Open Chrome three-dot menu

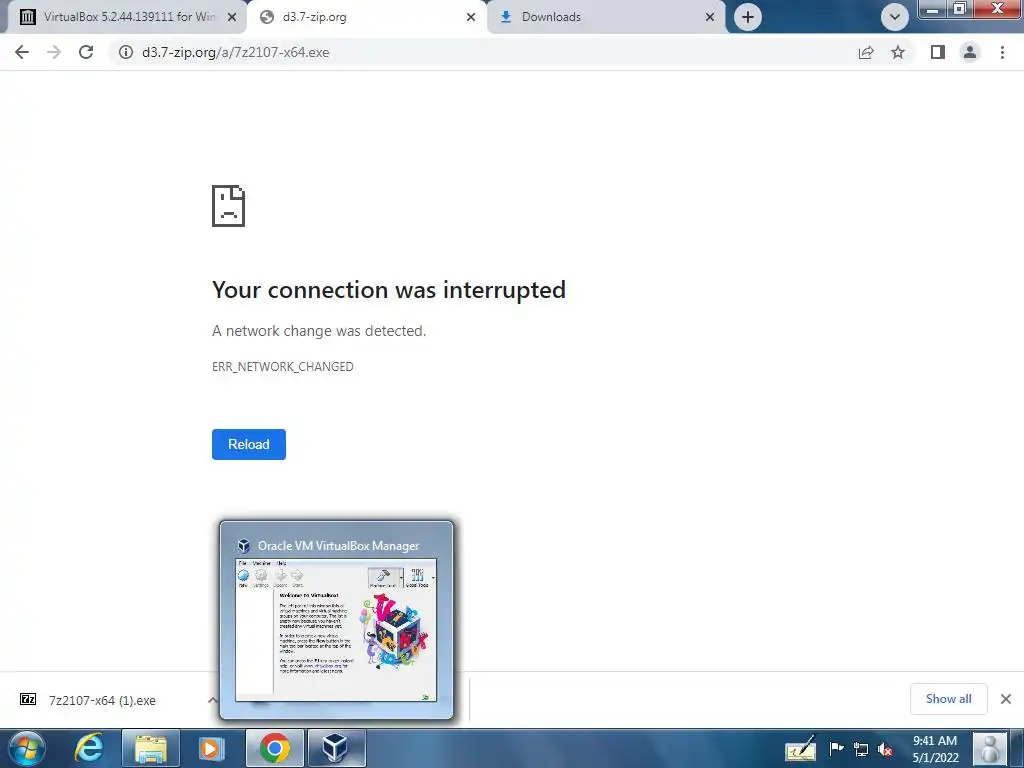point(1002,52)
